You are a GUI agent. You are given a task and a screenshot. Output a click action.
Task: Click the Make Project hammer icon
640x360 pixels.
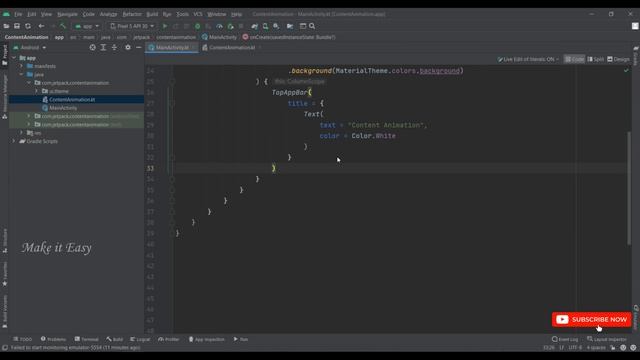point(63,26)
